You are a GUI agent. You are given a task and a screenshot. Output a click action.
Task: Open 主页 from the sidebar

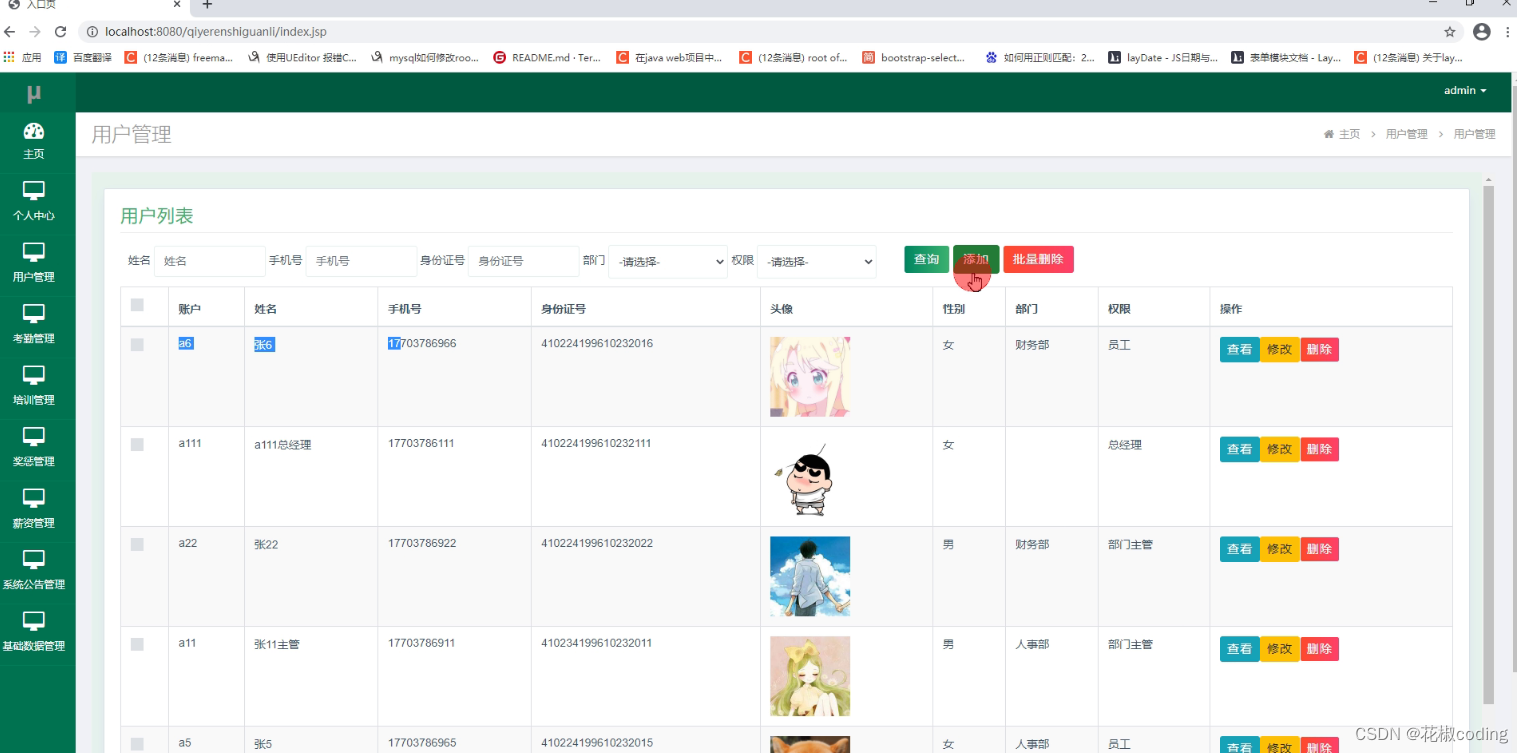[35, 140]
